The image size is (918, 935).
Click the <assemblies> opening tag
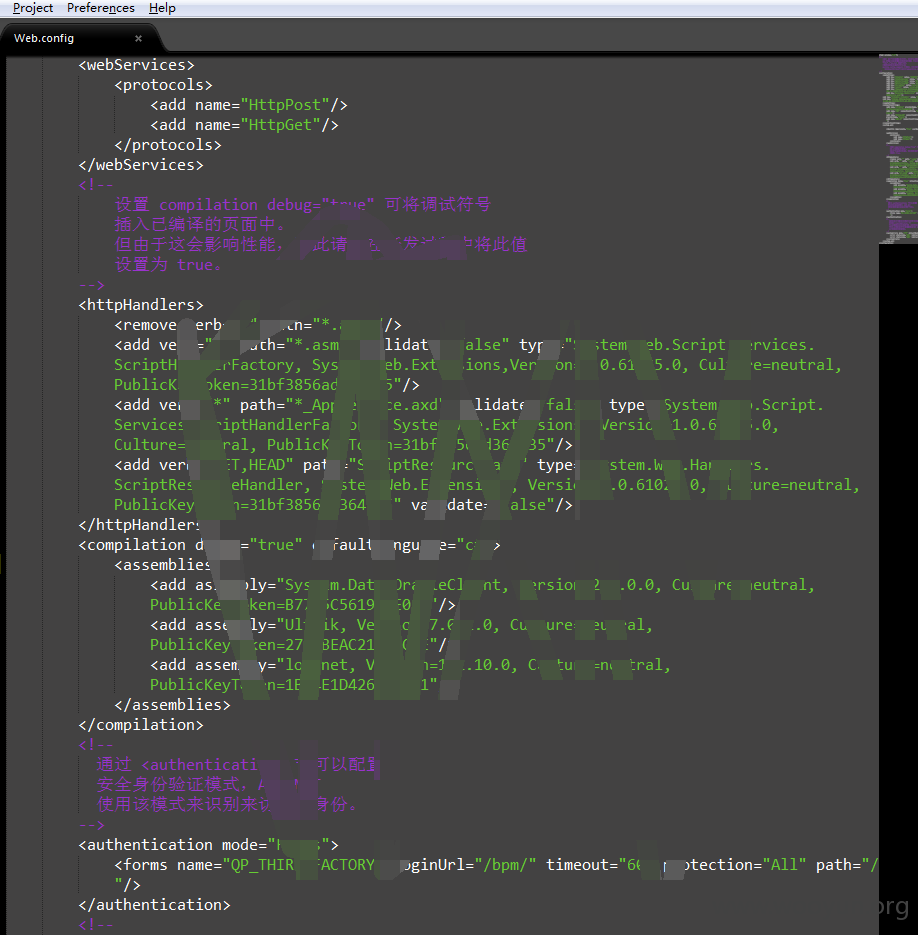pyautogui.click(x=162, y=565)
